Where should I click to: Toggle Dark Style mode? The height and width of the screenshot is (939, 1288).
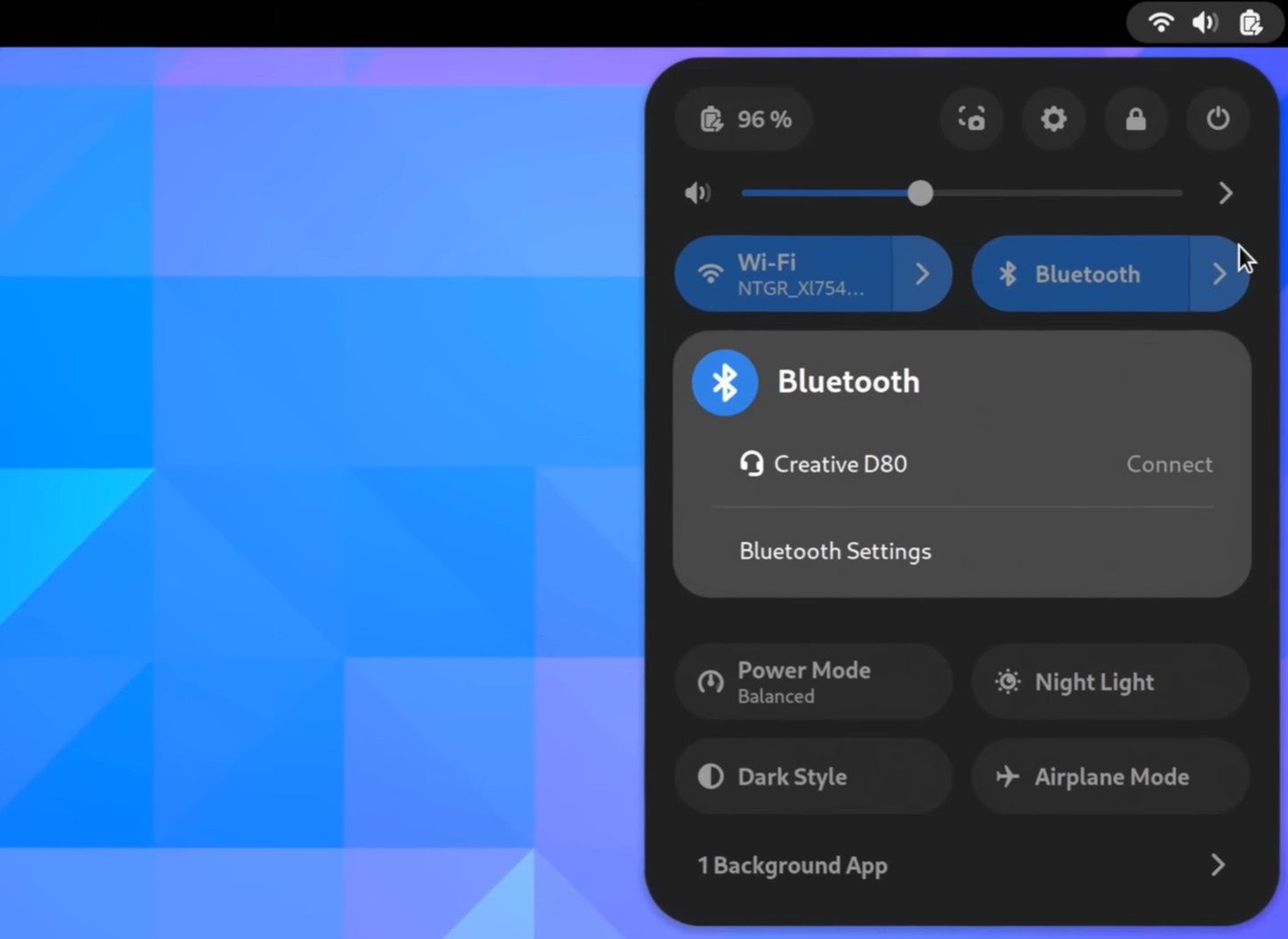pyautogui.click(x=812, y=776)
